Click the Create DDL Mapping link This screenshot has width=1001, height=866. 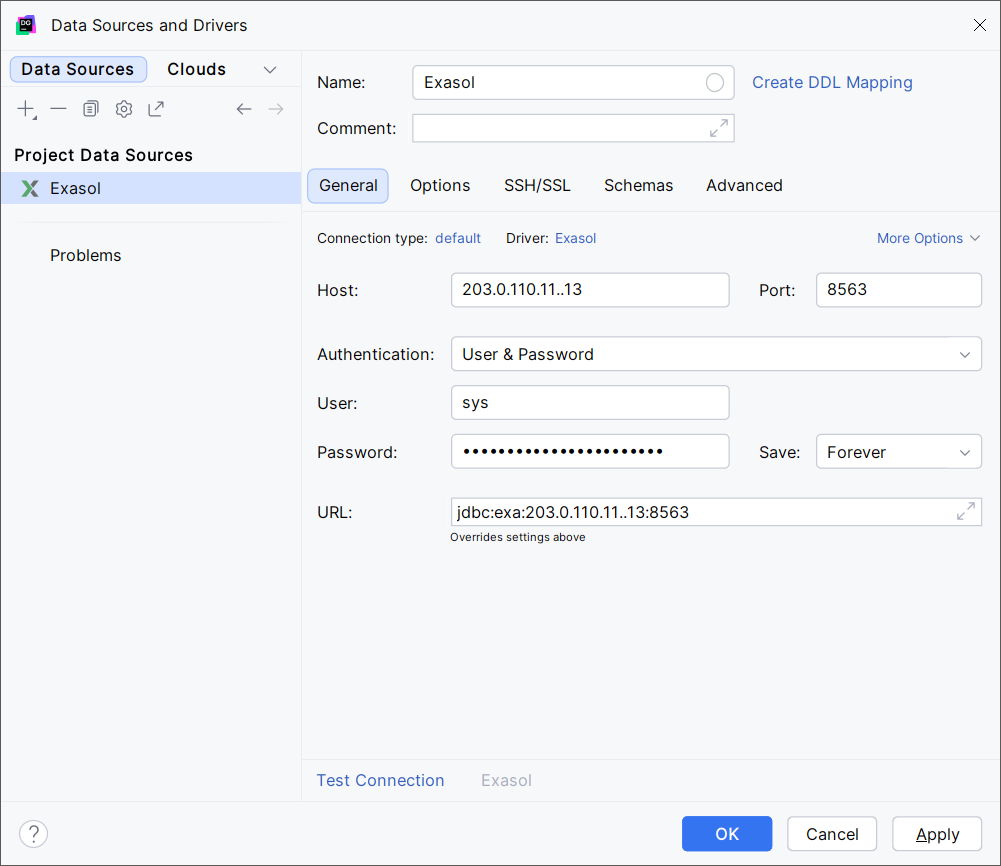(832, 82)
